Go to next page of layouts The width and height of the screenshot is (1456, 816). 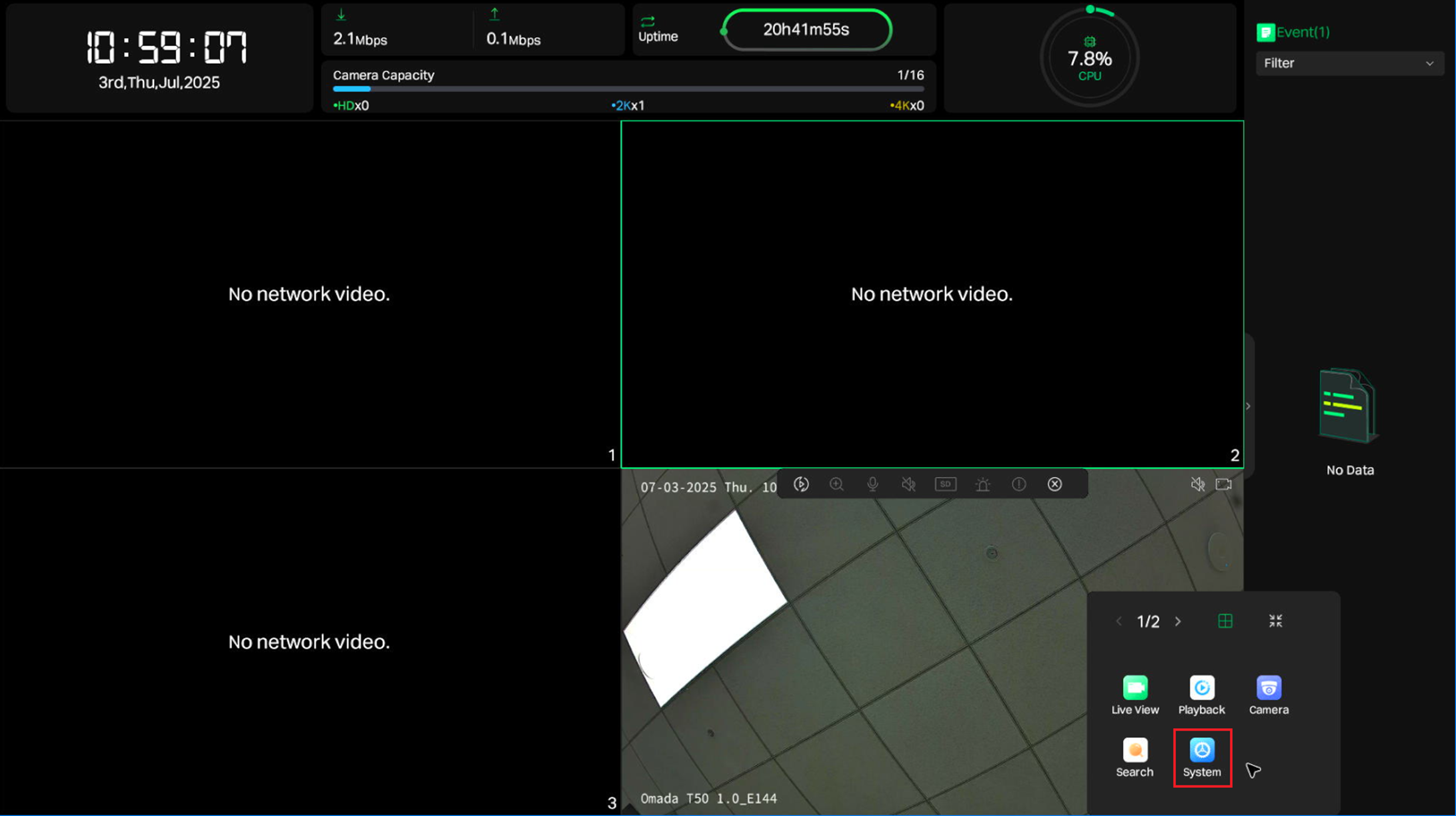click(x=1178, y=621)
